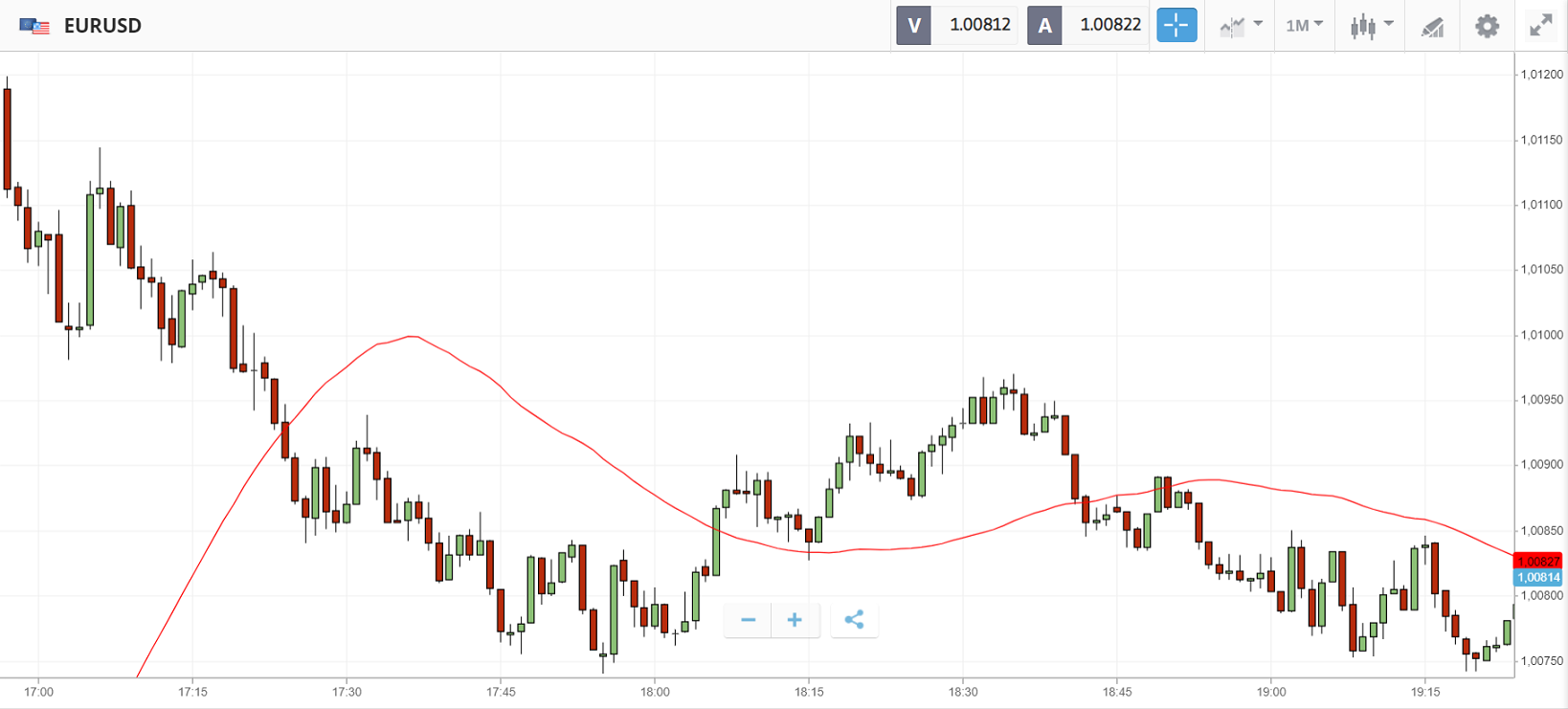
Task: Open the 1M timeframe dropdown
Action: coord(1304,26)
